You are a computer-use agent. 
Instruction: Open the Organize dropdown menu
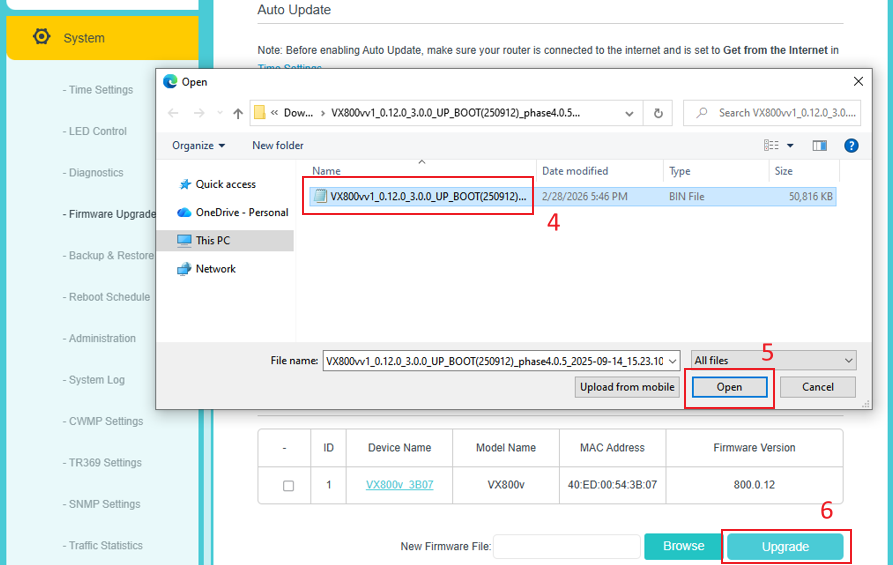(198, 146)
